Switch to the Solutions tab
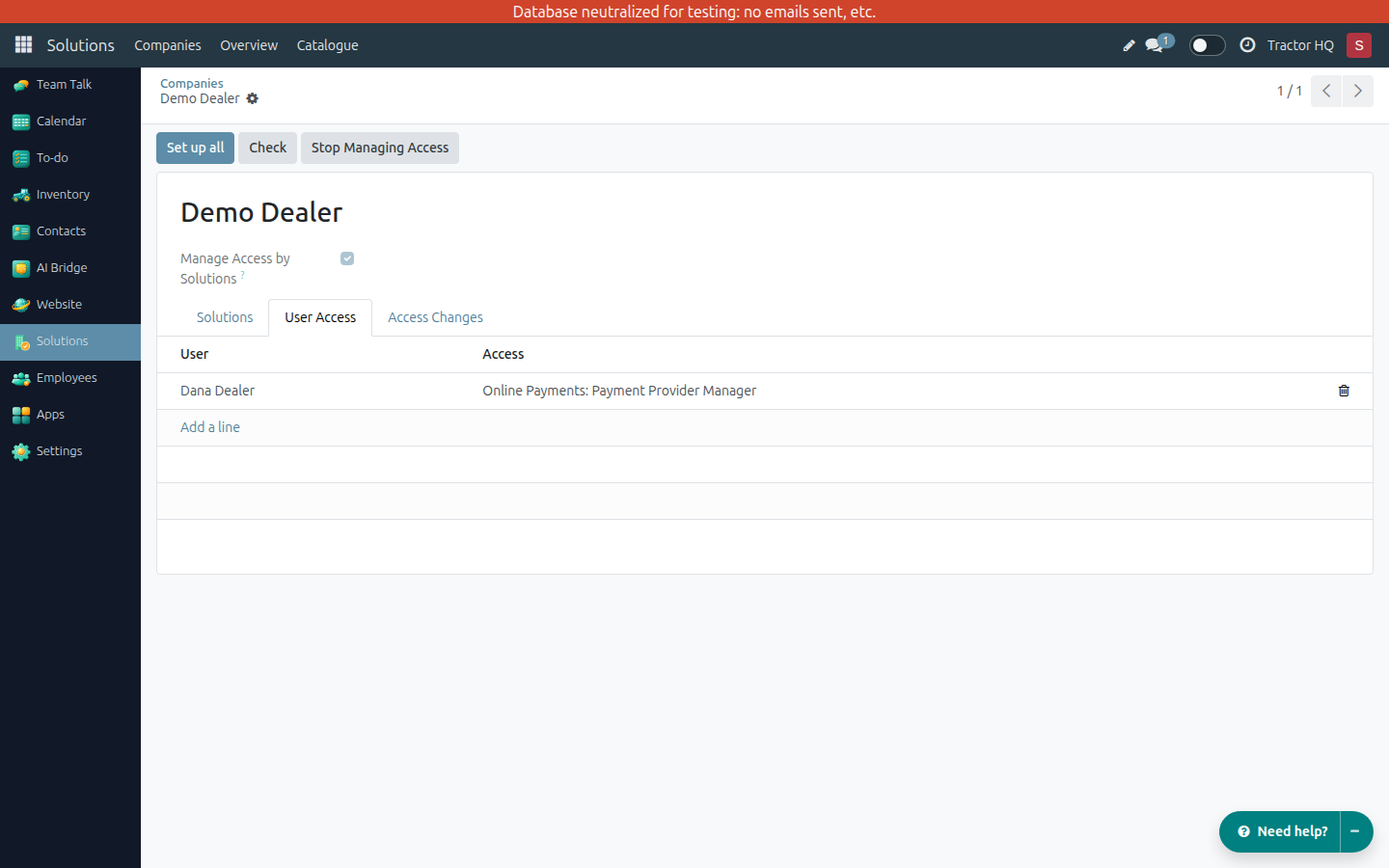This screenshot has width=1389, height=868. tap(225, 317)
